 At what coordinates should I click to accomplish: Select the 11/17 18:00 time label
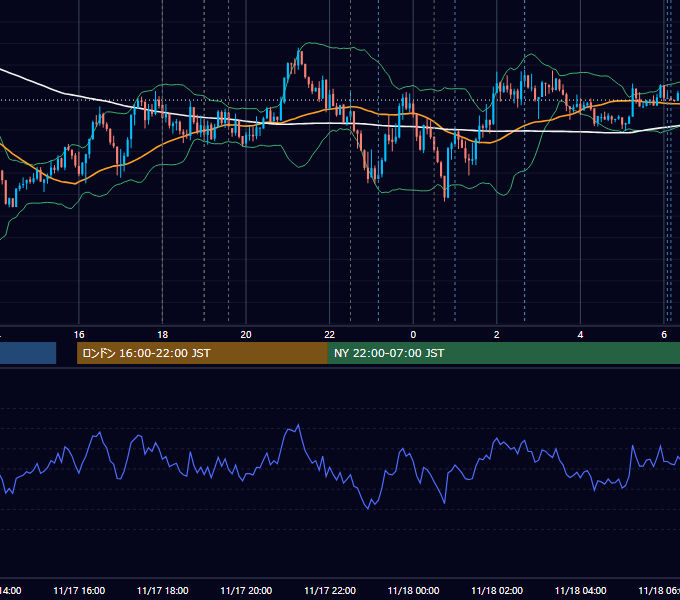163,590
